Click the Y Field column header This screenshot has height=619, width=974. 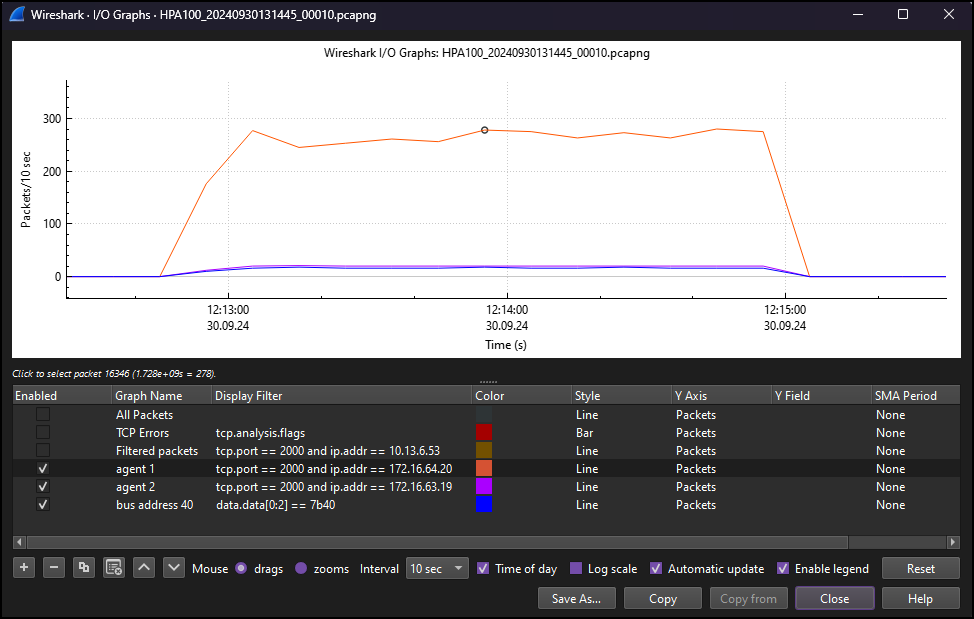[x=821, y=395]
